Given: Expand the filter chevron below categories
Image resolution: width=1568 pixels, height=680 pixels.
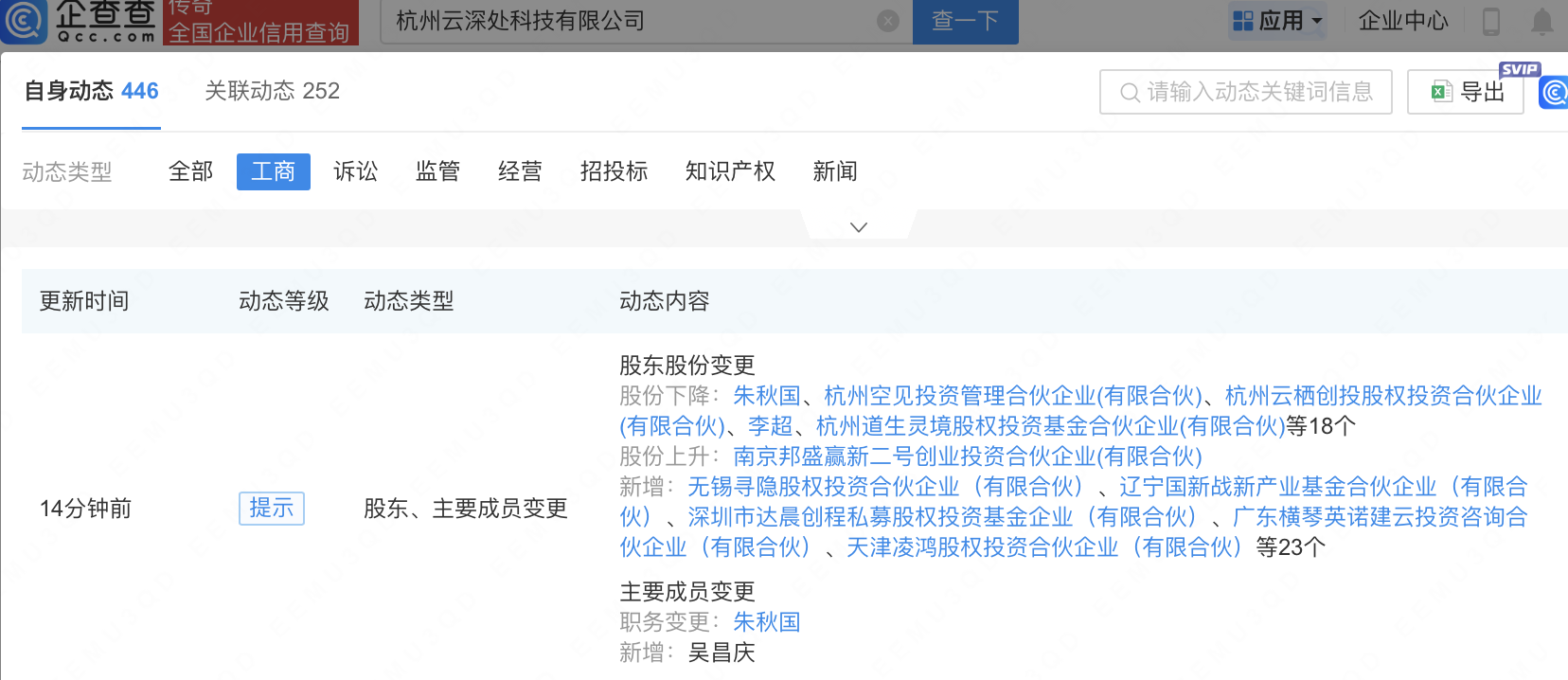Looking at the screenshot, I should pos(859,227).
